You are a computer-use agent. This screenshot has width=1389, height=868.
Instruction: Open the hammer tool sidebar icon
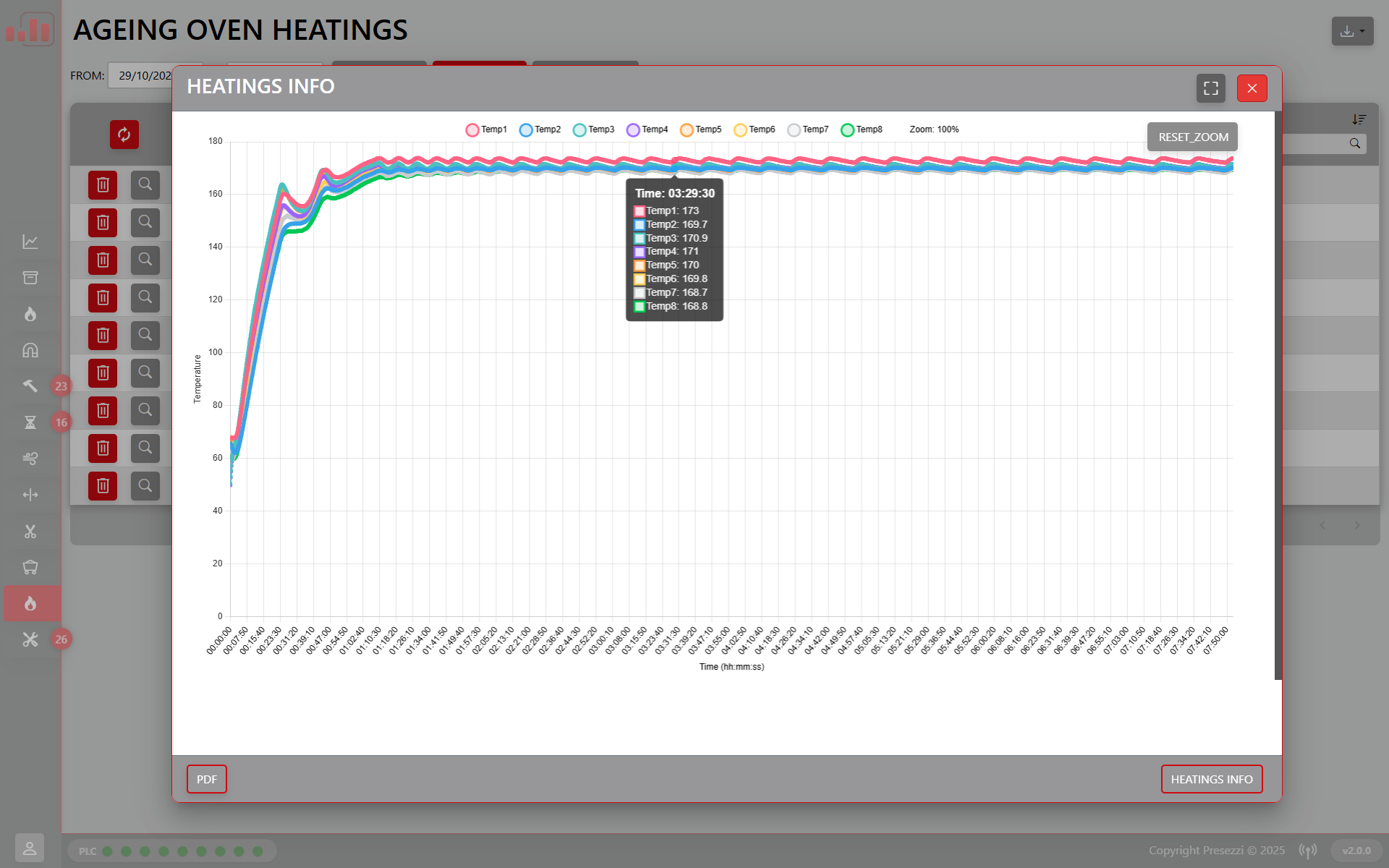pyautogui.click(x=30, y=386)
